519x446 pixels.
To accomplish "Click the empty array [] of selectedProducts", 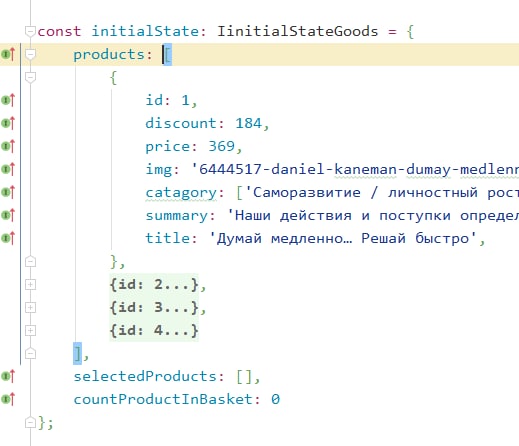I will (x=244, y=377).
